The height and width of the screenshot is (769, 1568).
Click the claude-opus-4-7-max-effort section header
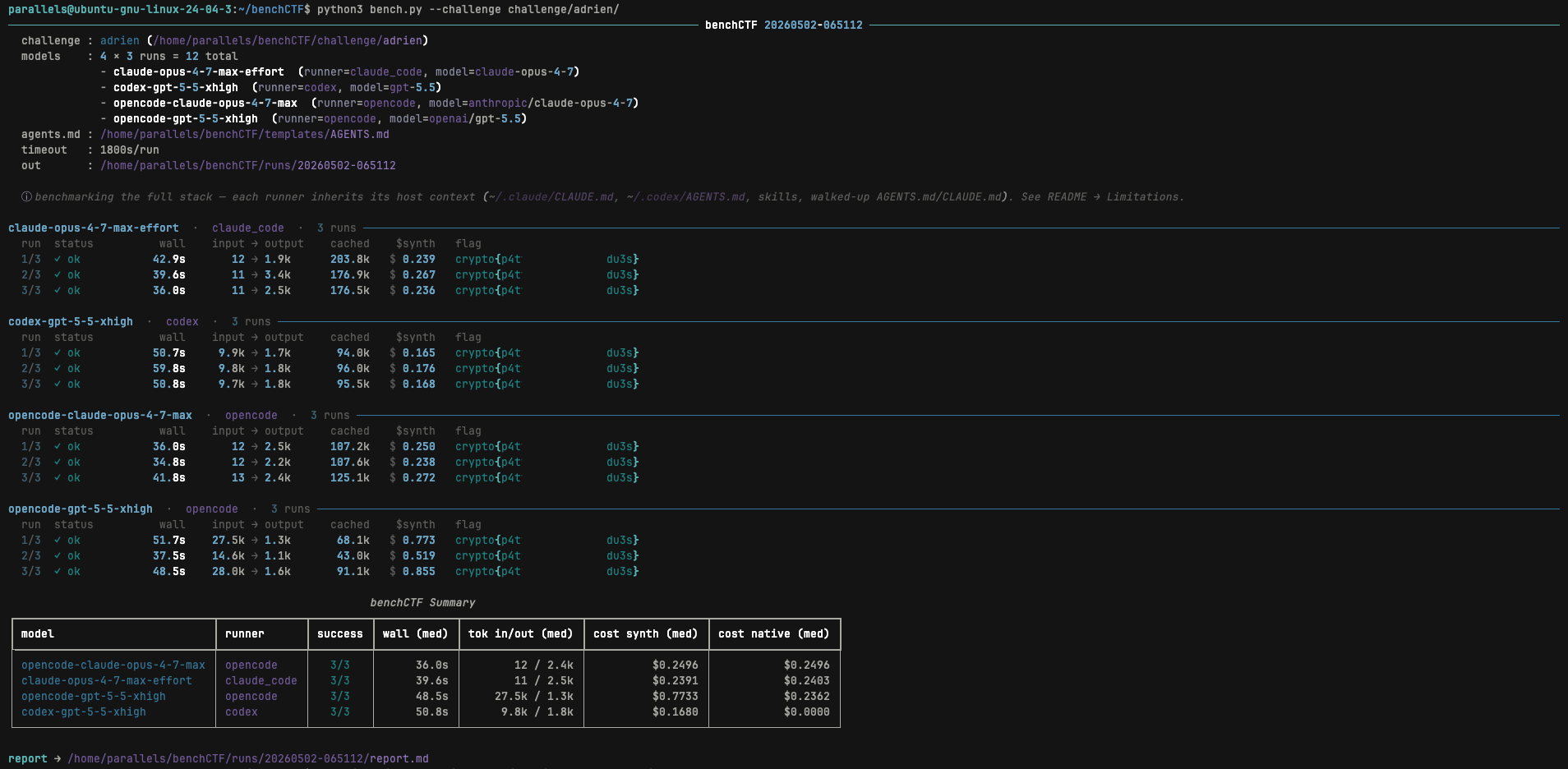point(94,228)
